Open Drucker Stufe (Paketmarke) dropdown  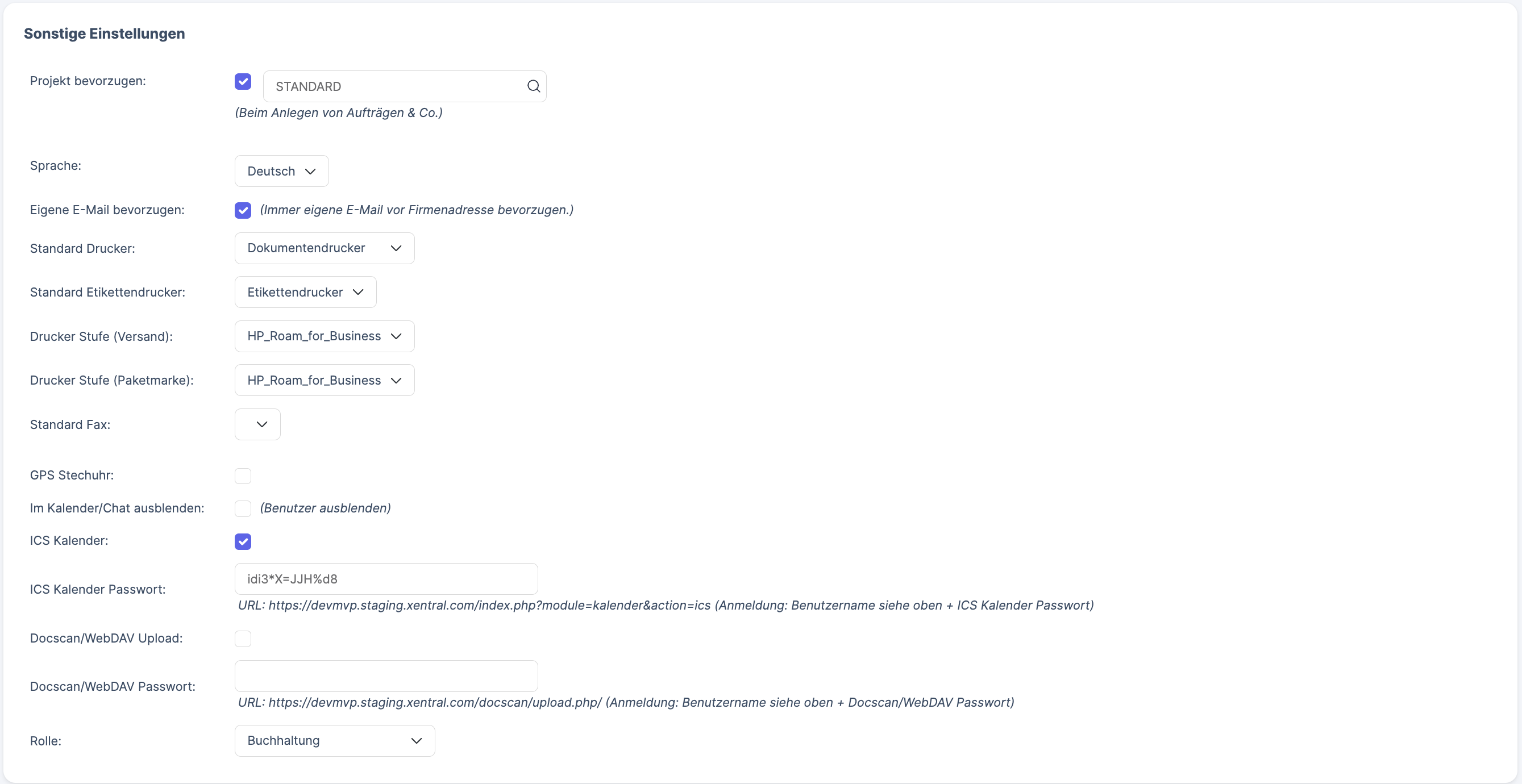[x=324, y=380]
